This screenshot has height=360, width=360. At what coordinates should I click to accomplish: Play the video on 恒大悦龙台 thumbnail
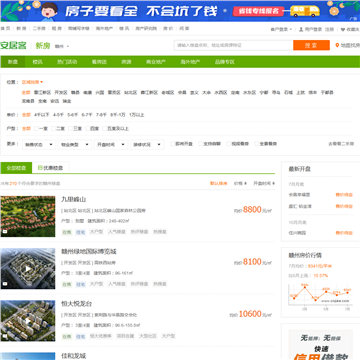point(28,321)
